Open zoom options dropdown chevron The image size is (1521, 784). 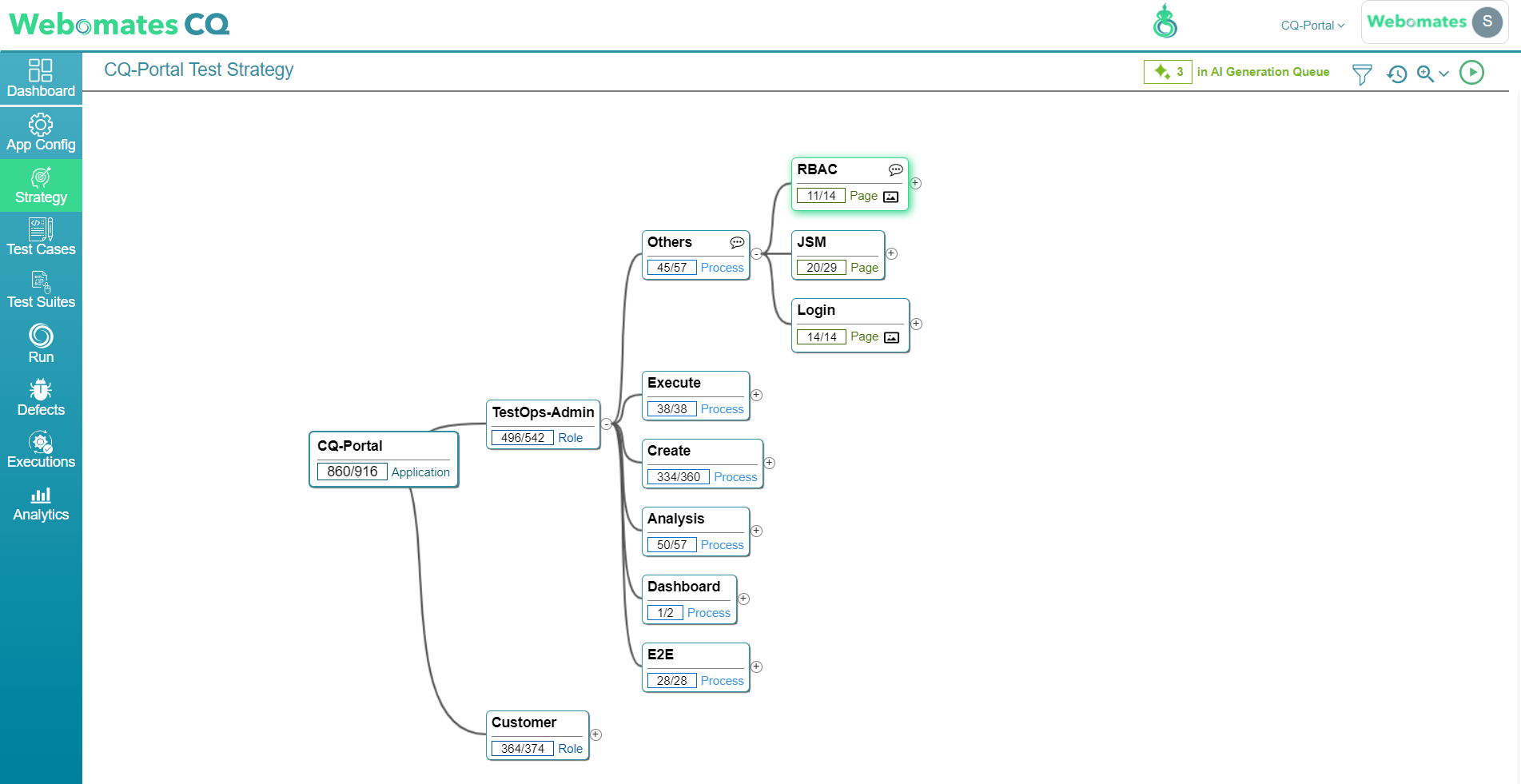point(1443,74)
